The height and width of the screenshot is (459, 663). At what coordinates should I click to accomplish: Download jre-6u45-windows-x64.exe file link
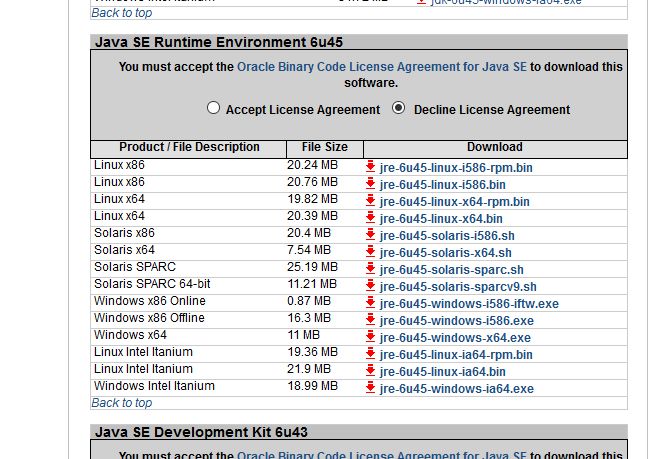(x=455, y=338)
